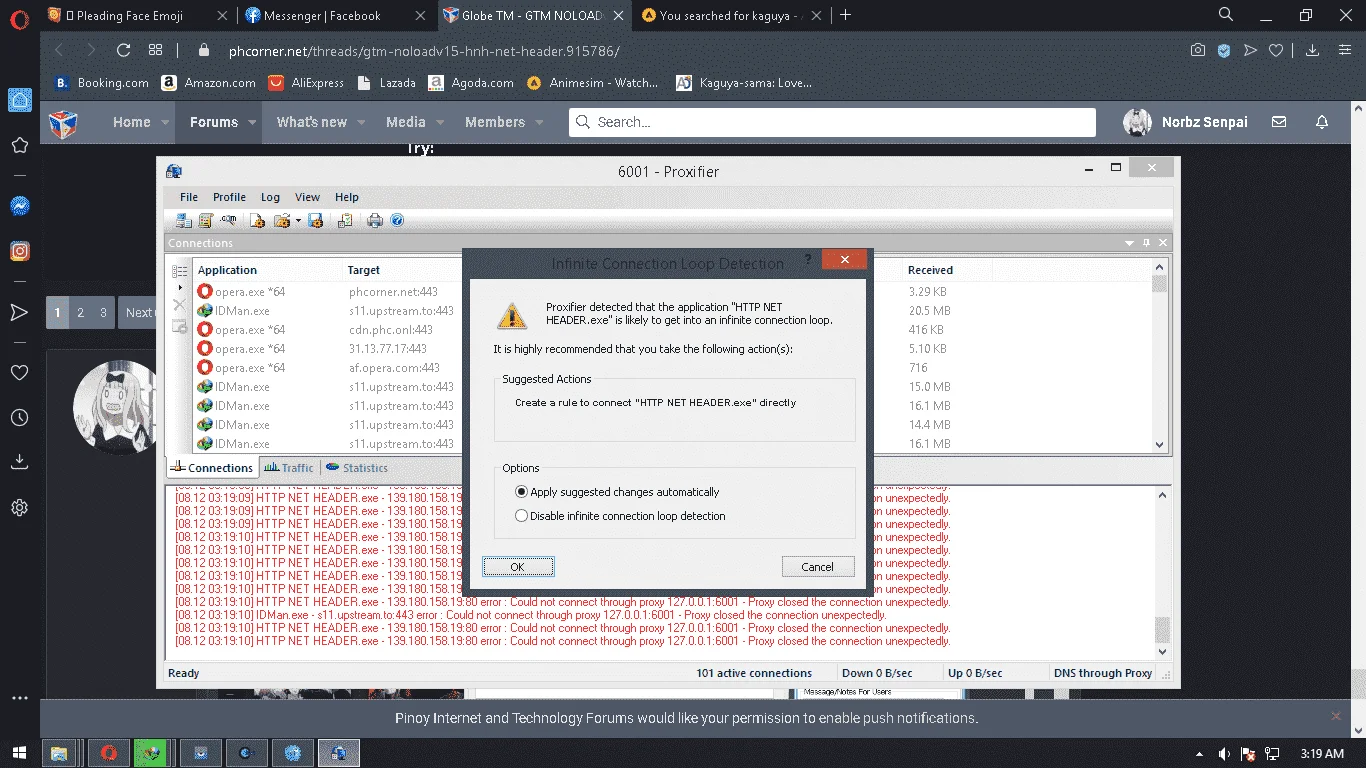Click the network icon in the system tray
The image size is (1366, 768).
tap(1272, 753)
